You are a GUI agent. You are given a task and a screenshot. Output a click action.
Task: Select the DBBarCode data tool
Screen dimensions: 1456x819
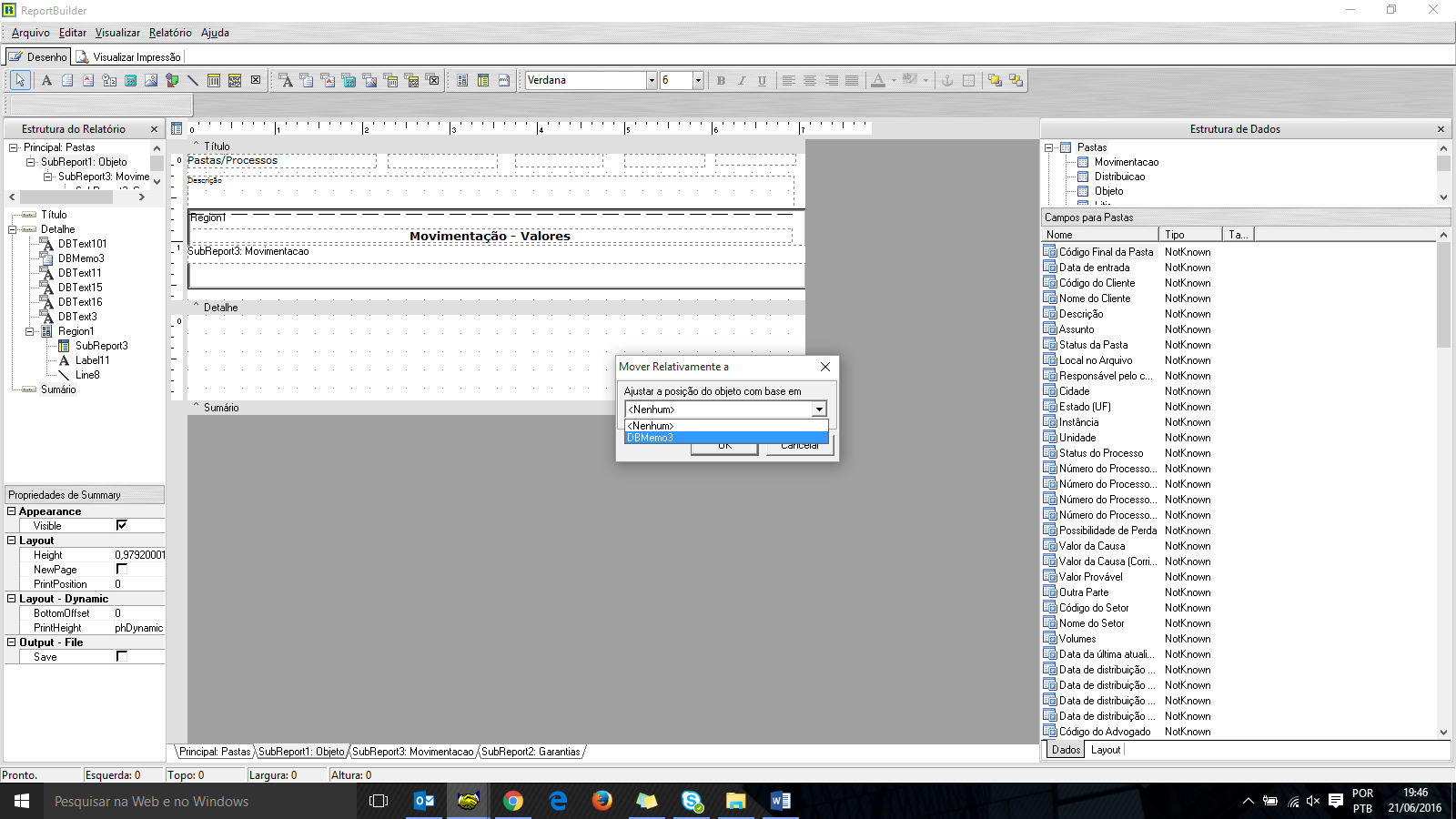coord(391,80)
